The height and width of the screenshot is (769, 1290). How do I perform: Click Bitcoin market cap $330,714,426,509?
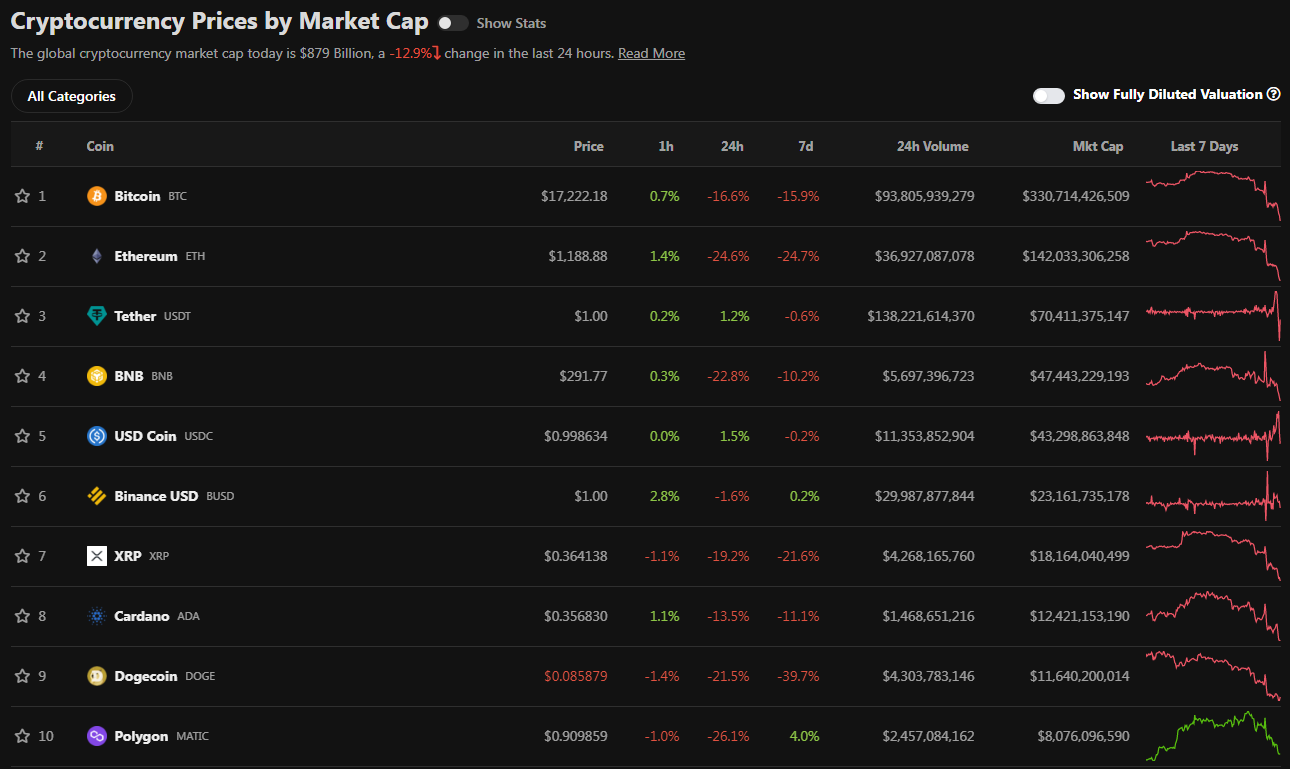click(x=1076, y=196)
